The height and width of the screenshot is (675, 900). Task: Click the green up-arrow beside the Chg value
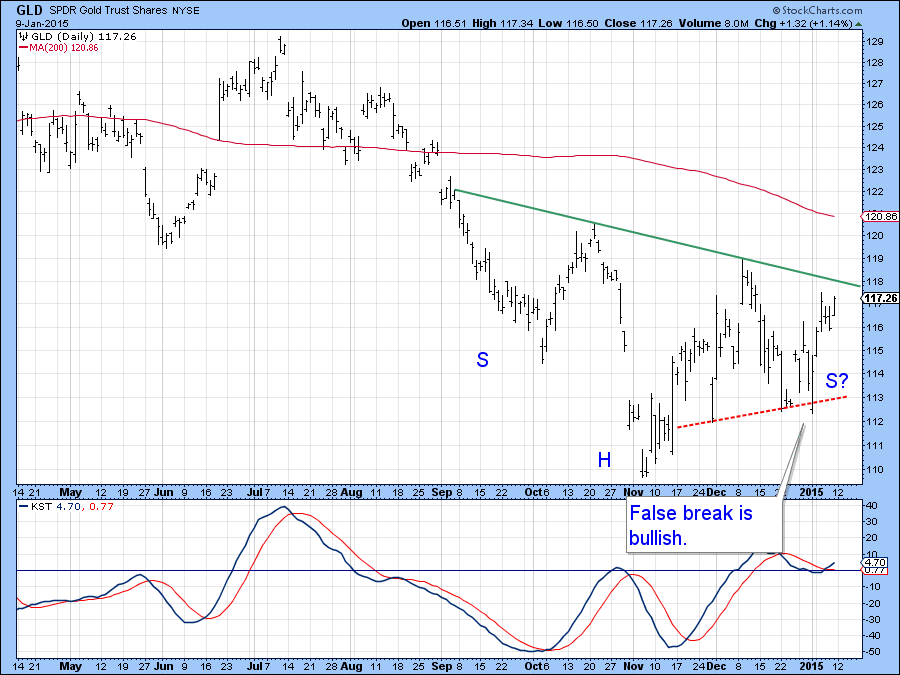[x=858, y=24]
